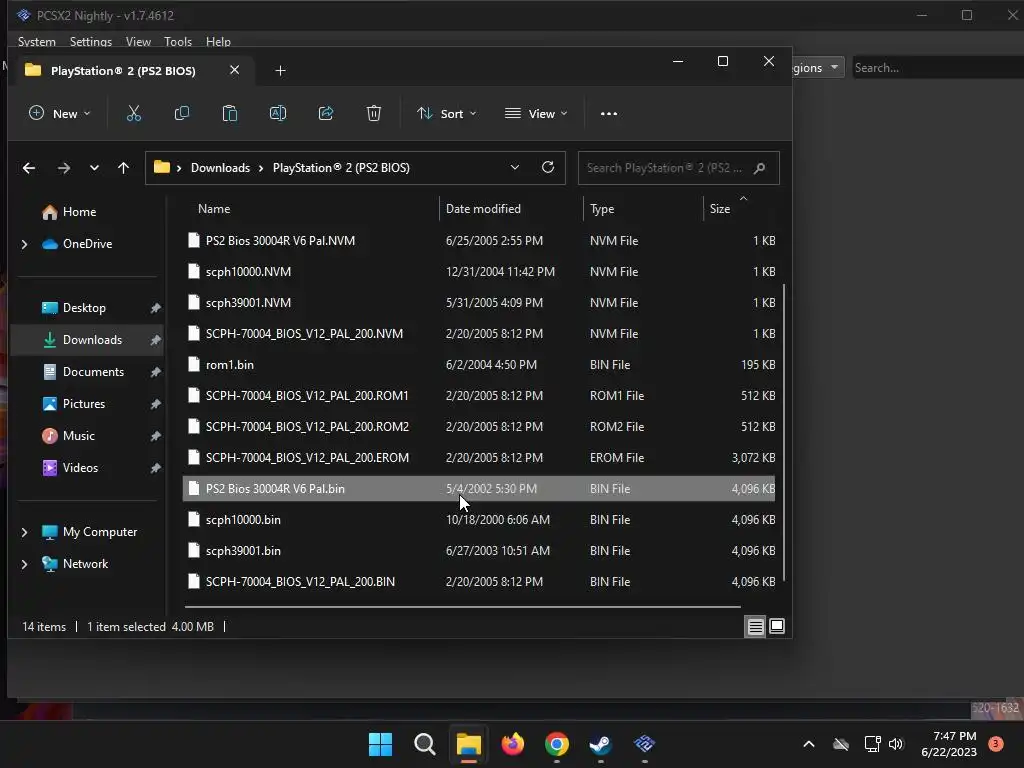This screenshot has height=768, width=1024.
Task: Click Downloads in the breadcrumb path
Action: [x=220, y=168]
